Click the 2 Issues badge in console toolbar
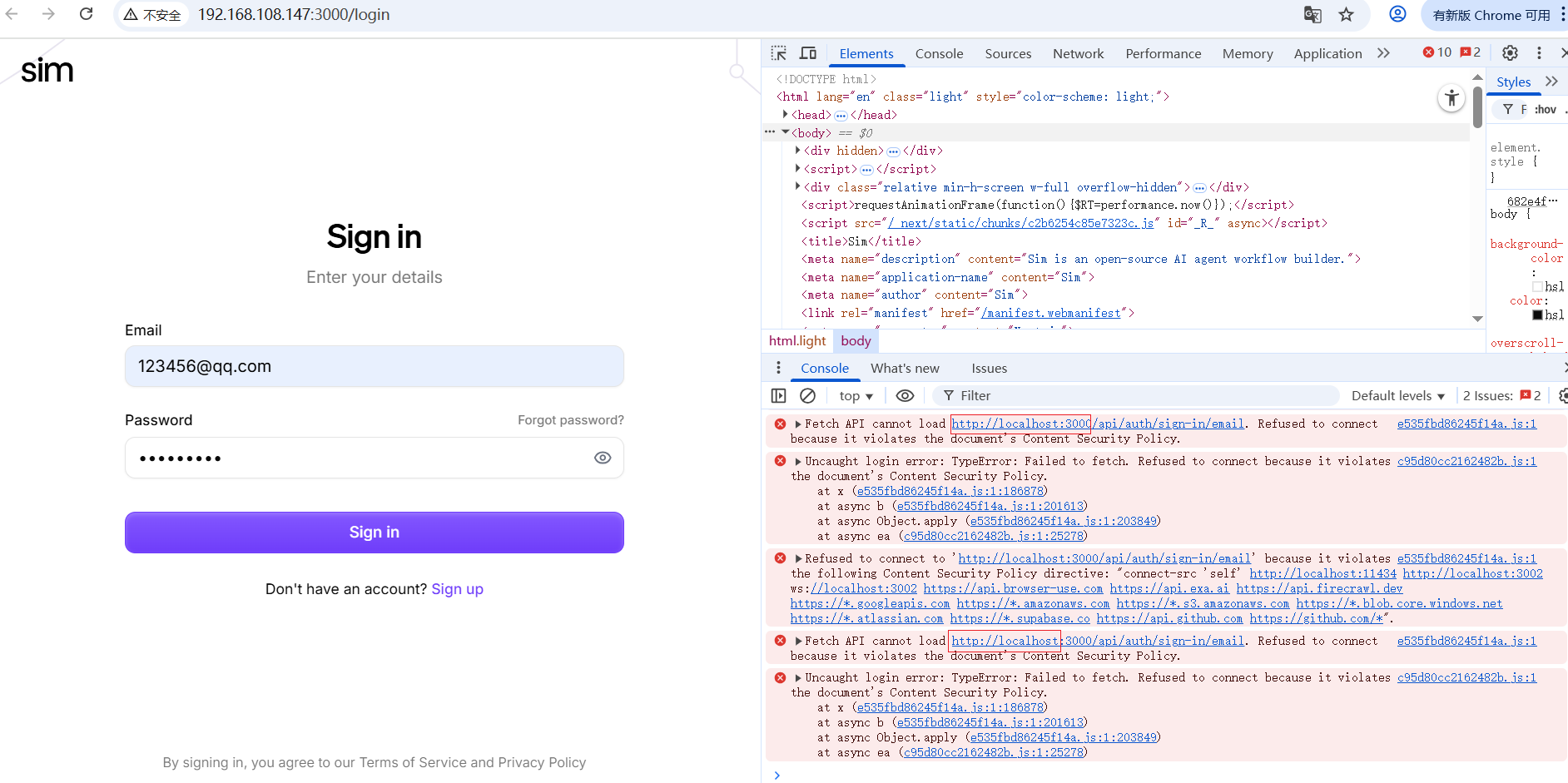 1502,396
